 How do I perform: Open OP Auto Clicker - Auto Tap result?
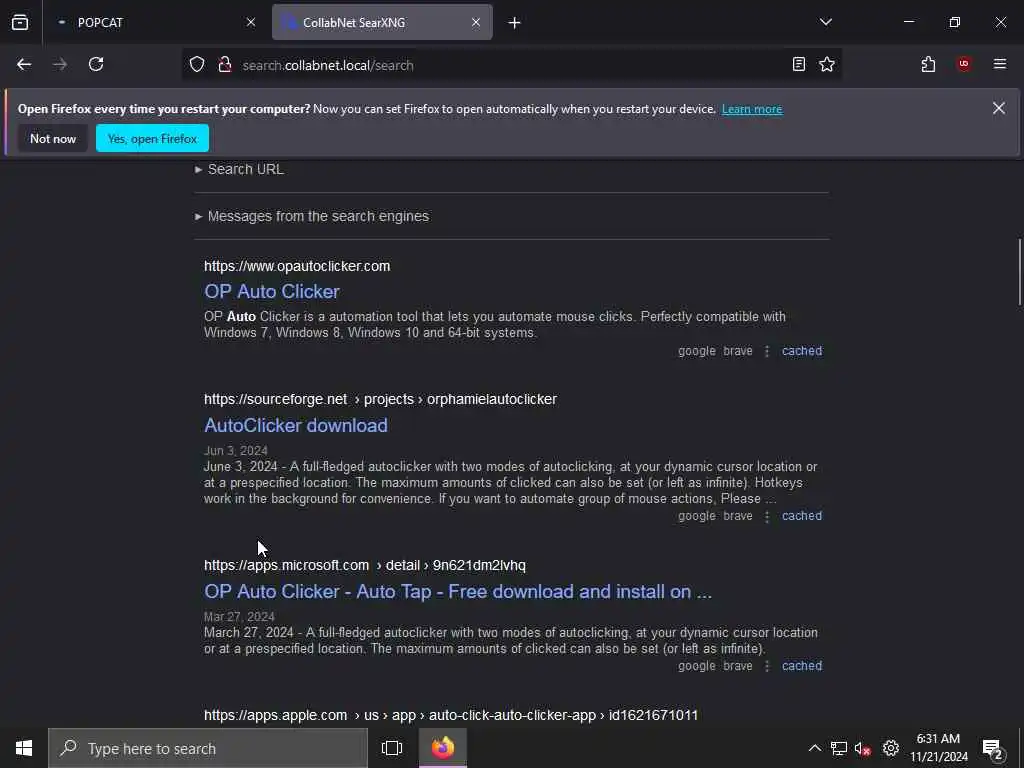click(458, 591)
